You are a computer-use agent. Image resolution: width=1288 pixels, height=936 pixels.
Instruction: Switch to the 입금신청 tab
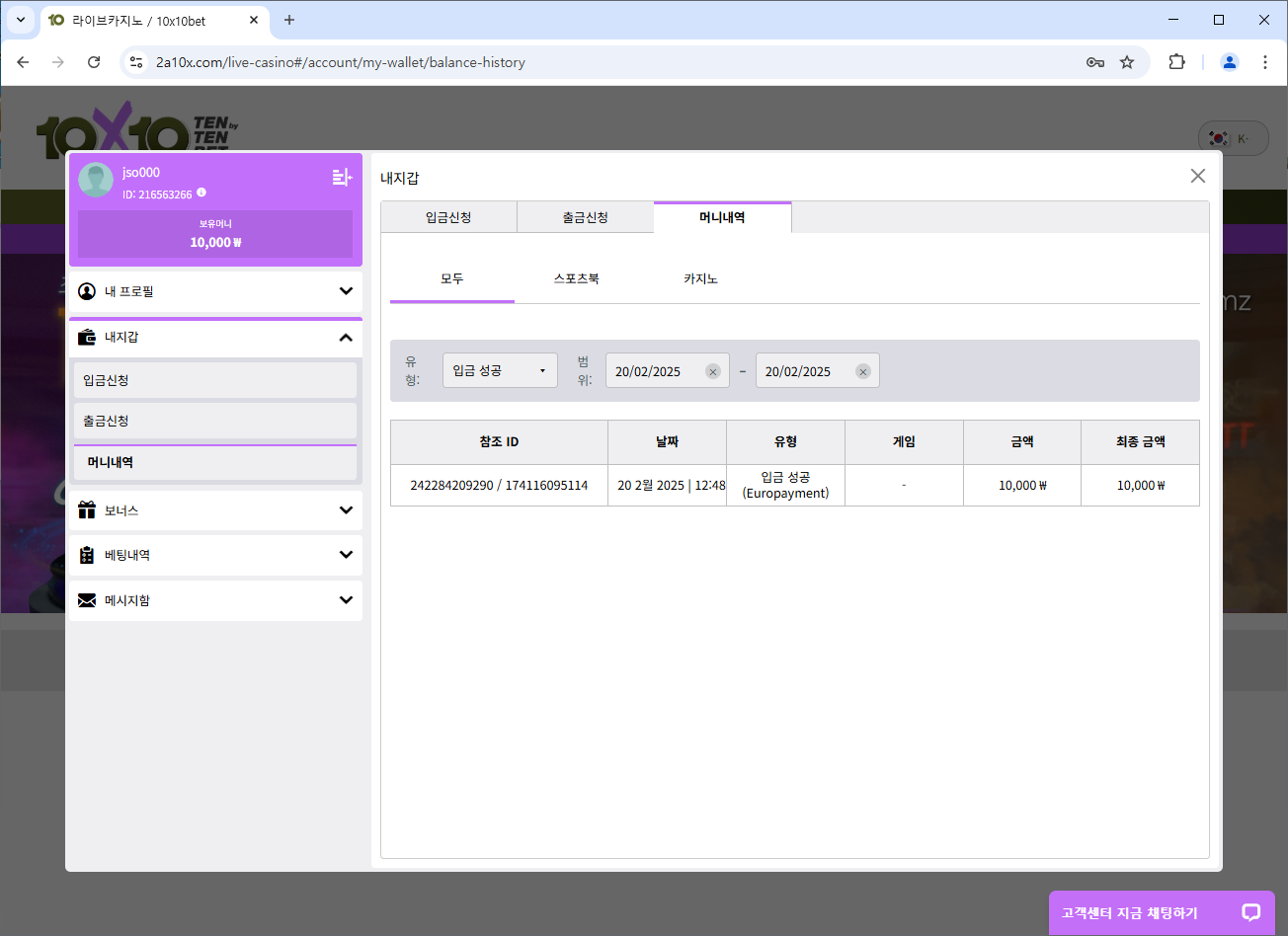point(448,217)
